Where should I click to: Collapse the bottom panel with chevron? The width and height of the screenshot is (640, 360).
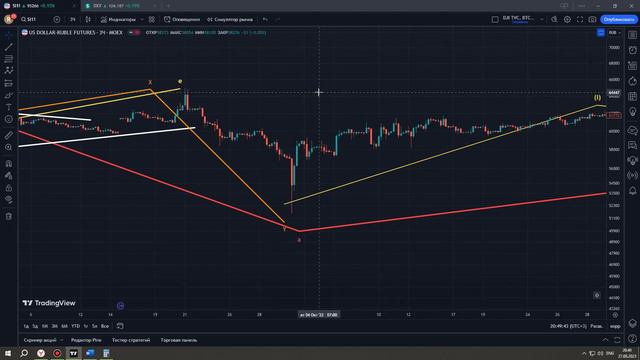pos(605,340)
